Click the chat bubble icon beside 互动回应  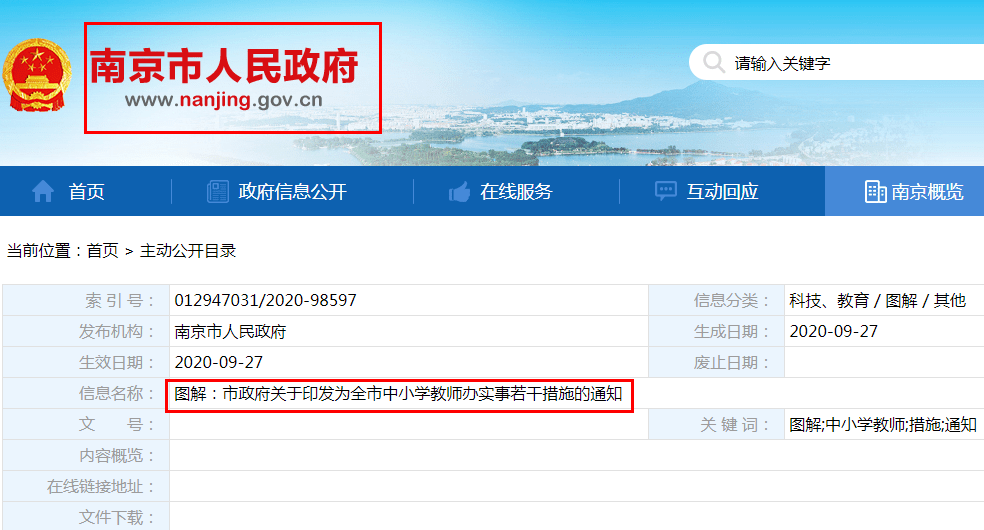pos(665,191)
